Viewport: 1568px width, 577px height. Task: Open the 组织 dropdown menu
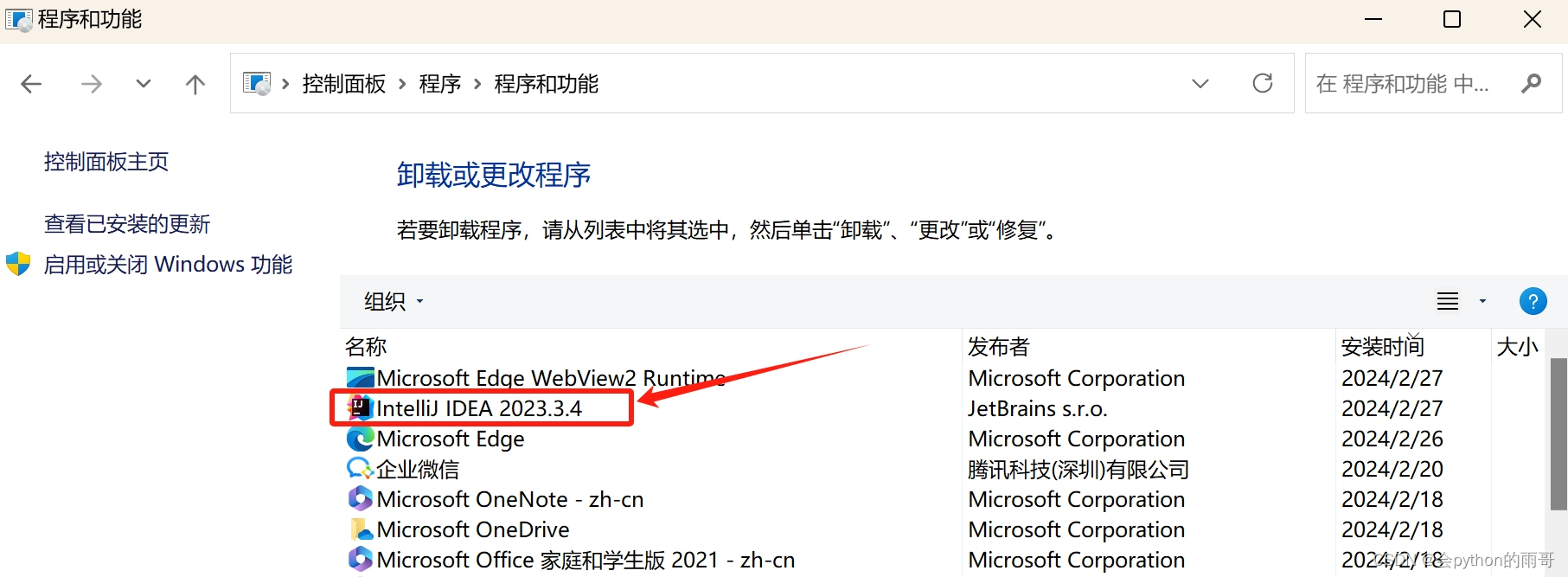pos(394,301)
